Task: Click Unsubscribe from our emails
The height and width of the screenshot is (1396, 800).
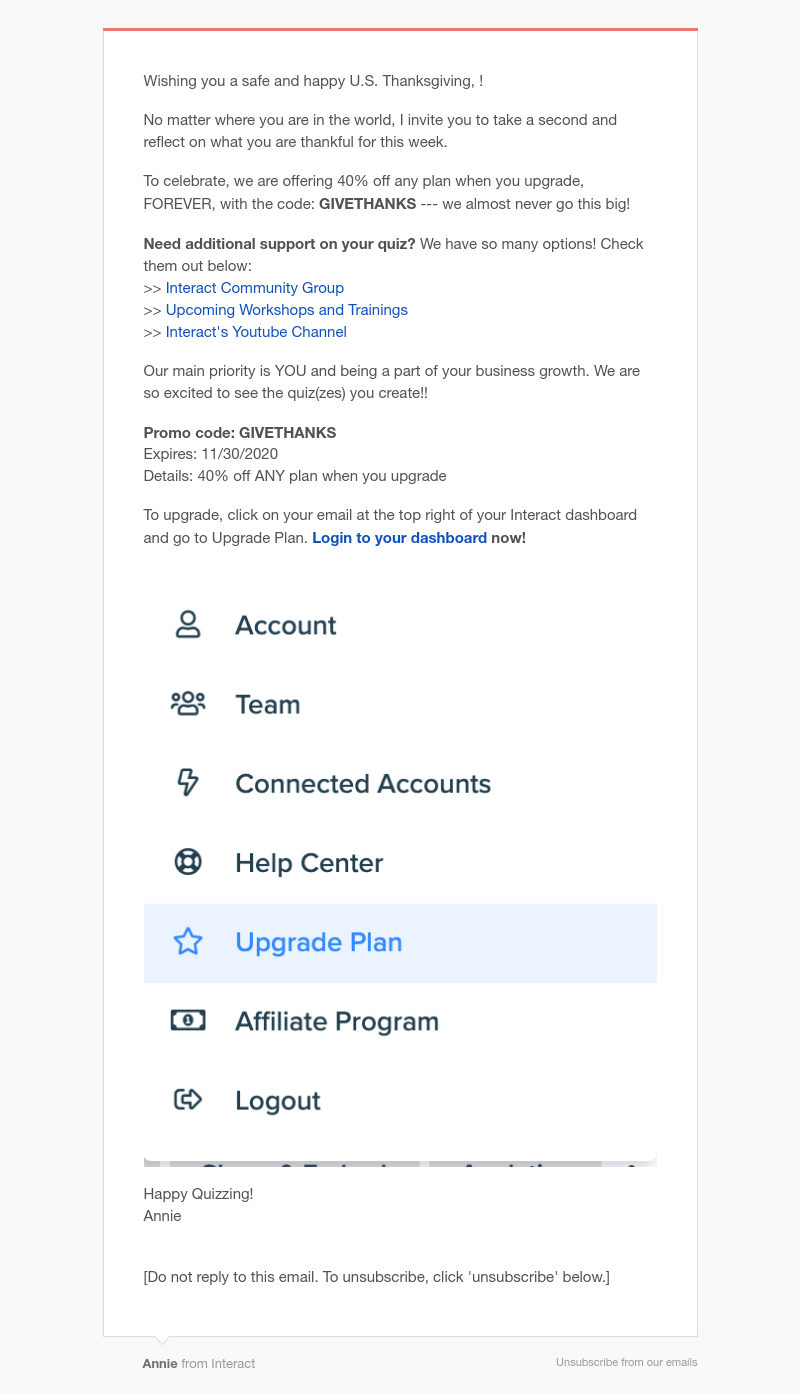Action: tap(627, 1362)
